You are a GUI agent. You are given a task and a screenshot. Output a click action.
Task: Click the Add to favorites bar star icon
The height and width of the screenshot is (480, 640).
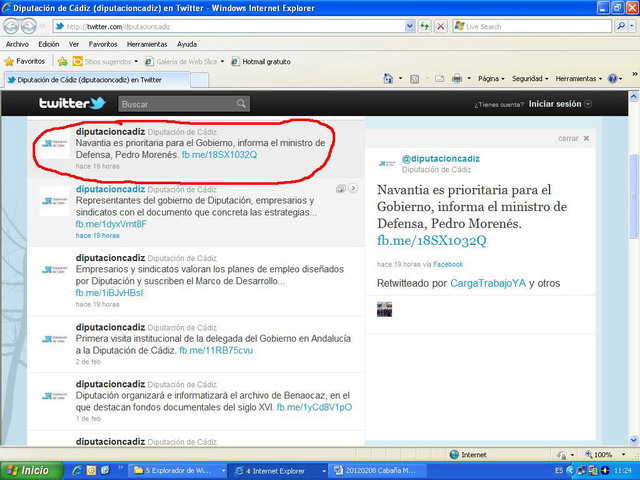[62, 62]
